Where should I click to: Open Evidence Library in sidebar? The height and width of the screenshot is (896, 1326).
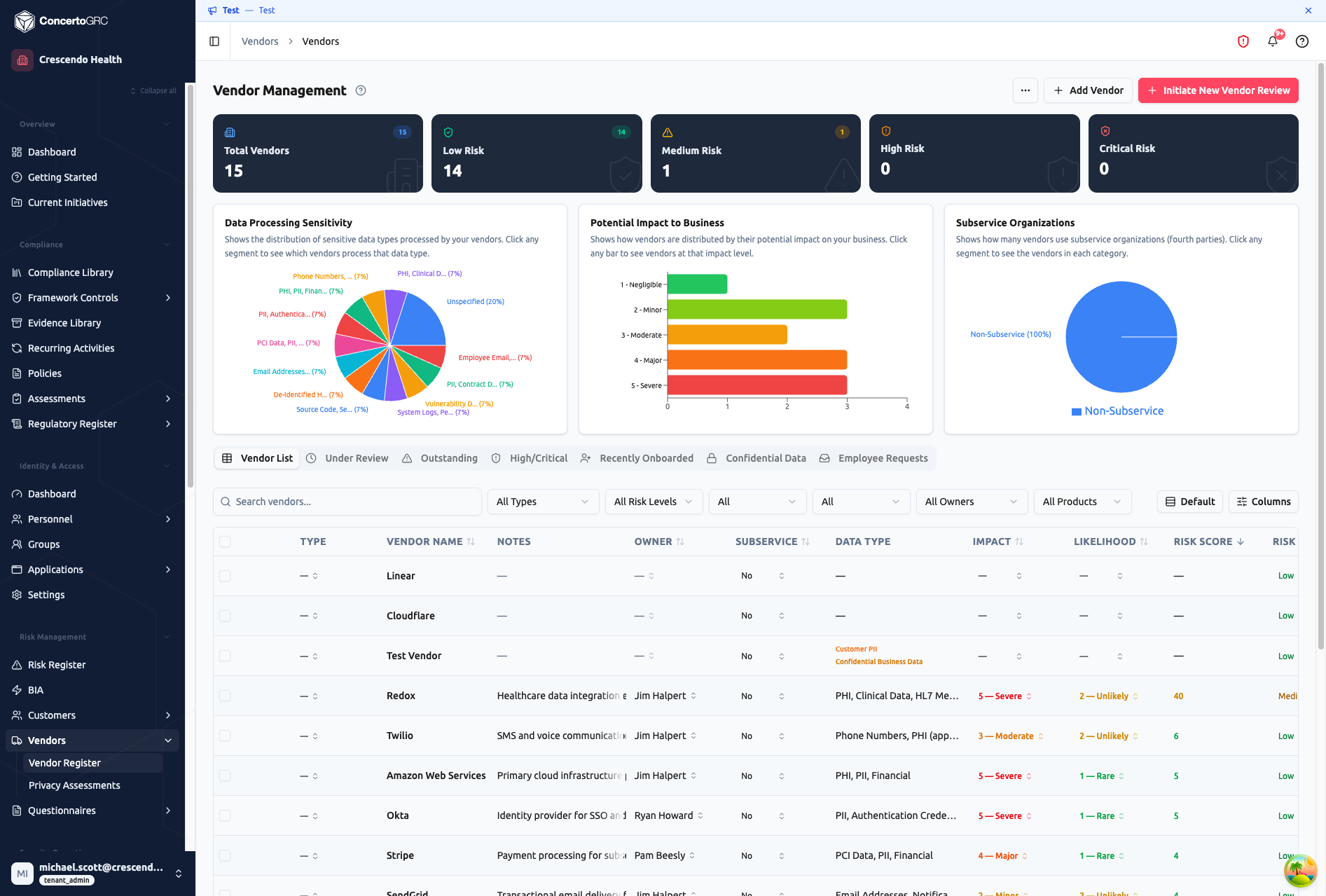click(x=64, y=323)
